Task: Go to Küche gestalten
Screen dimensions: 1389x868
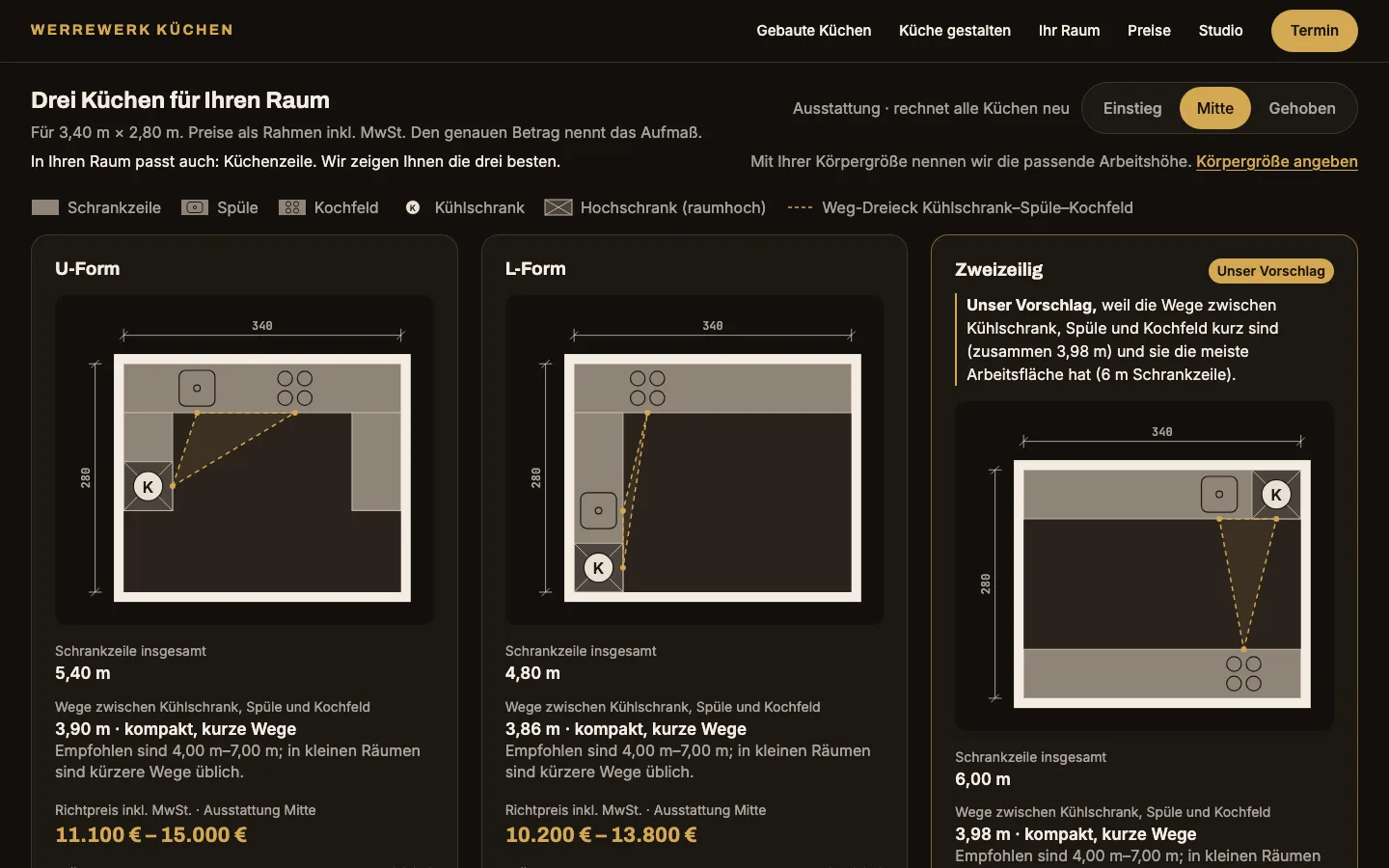Action: (x=955, y=31)
